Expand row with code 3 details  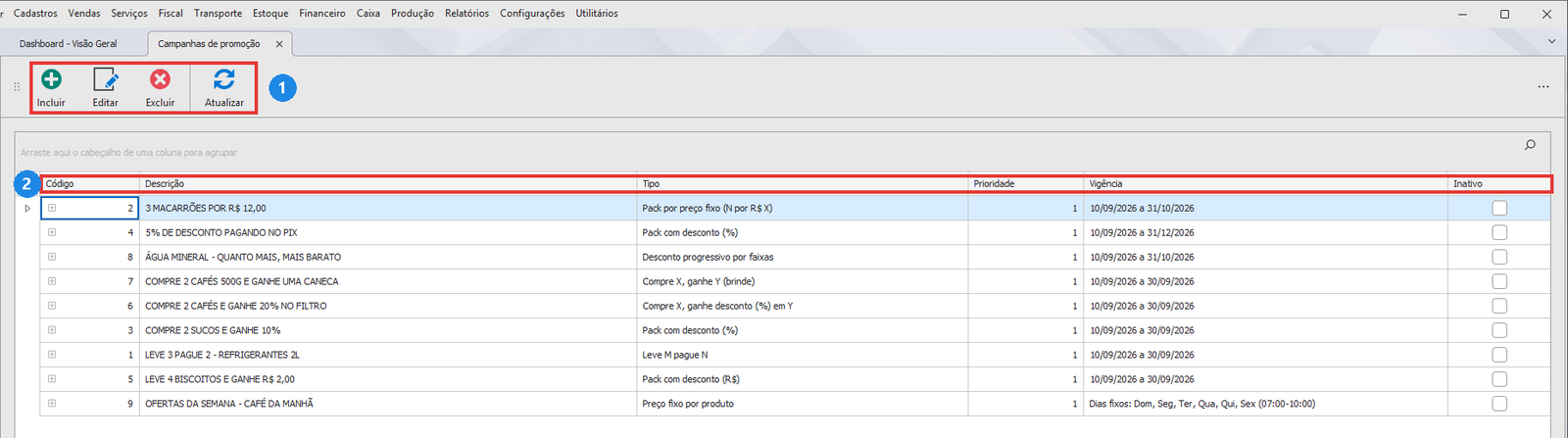(52, 330)
